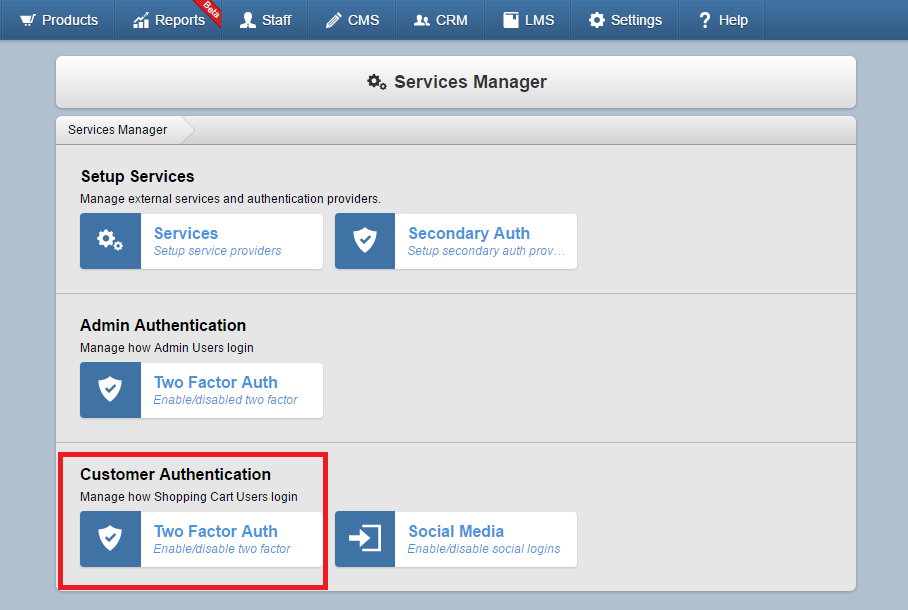Viewport: 908px width, 610px height.
Task: Open the Products menu
Action: point(58,20)
